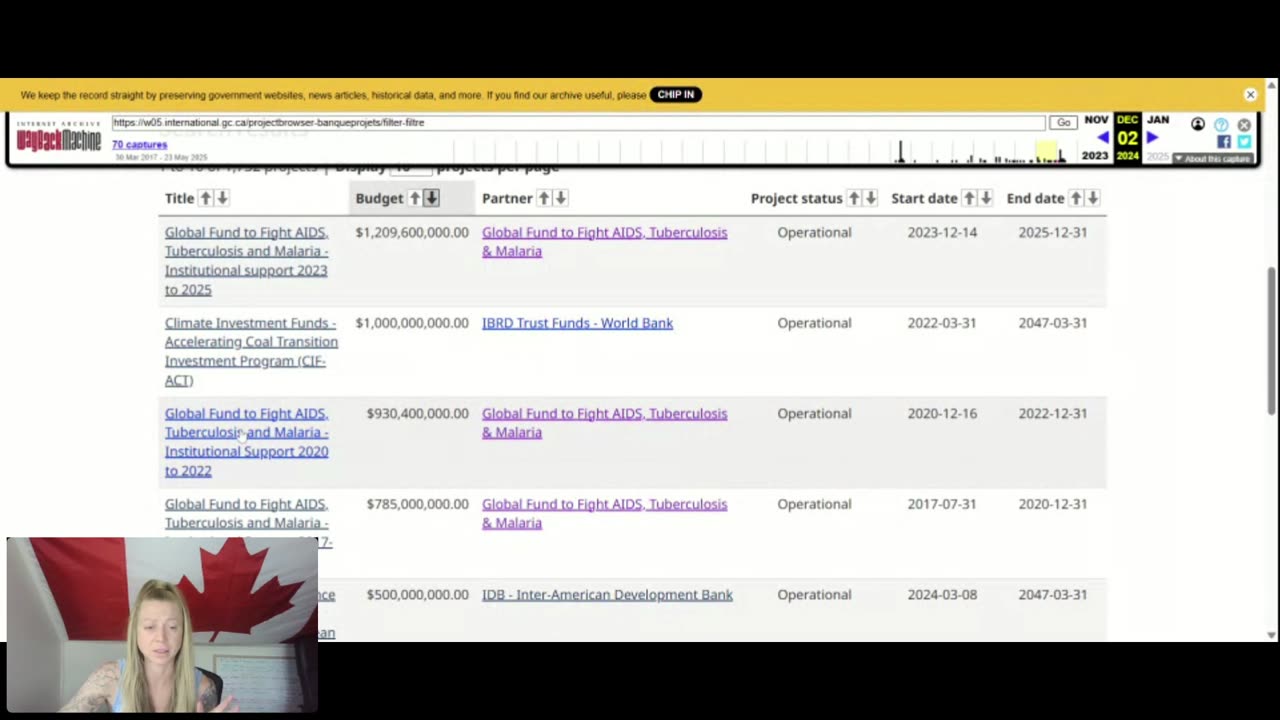
Task: Open IDB - Inter-American Development Bank link
Action: (607, 594)
